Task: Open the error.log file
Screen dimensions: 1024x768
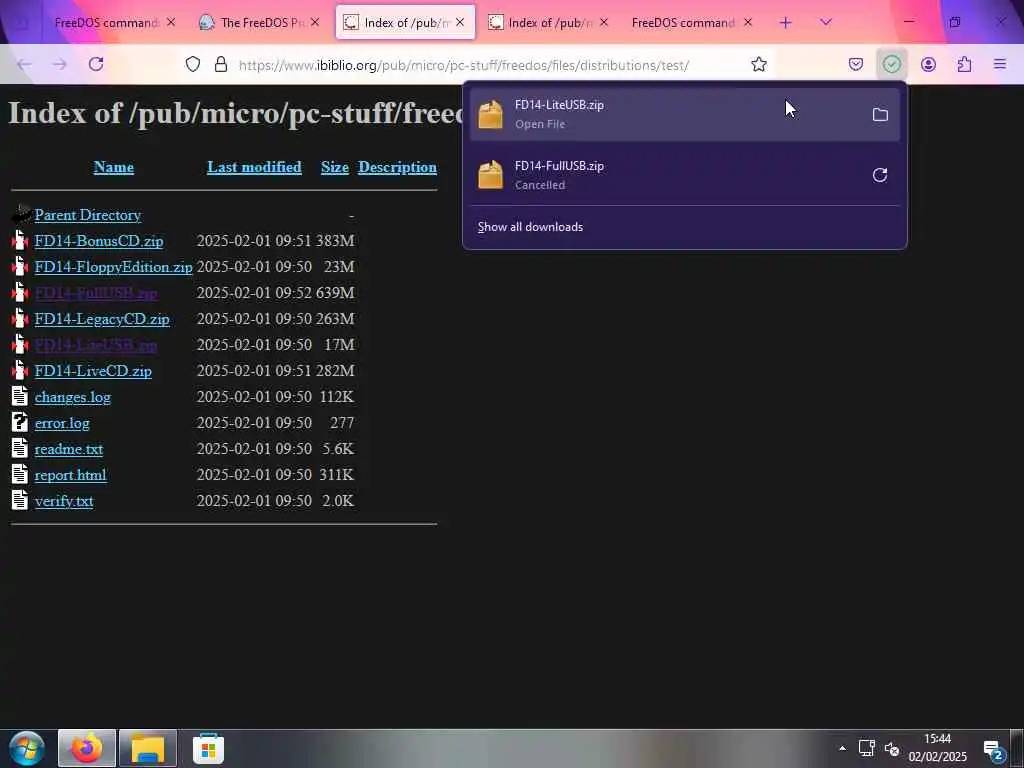Action: click(x=62, y=423)
